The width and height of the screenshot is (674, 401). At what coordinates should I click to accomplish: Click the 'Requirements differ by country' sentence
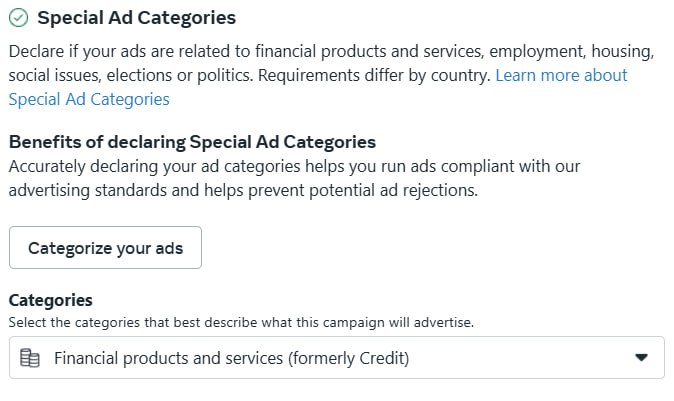pyautogui.click(x=374, y=75)
